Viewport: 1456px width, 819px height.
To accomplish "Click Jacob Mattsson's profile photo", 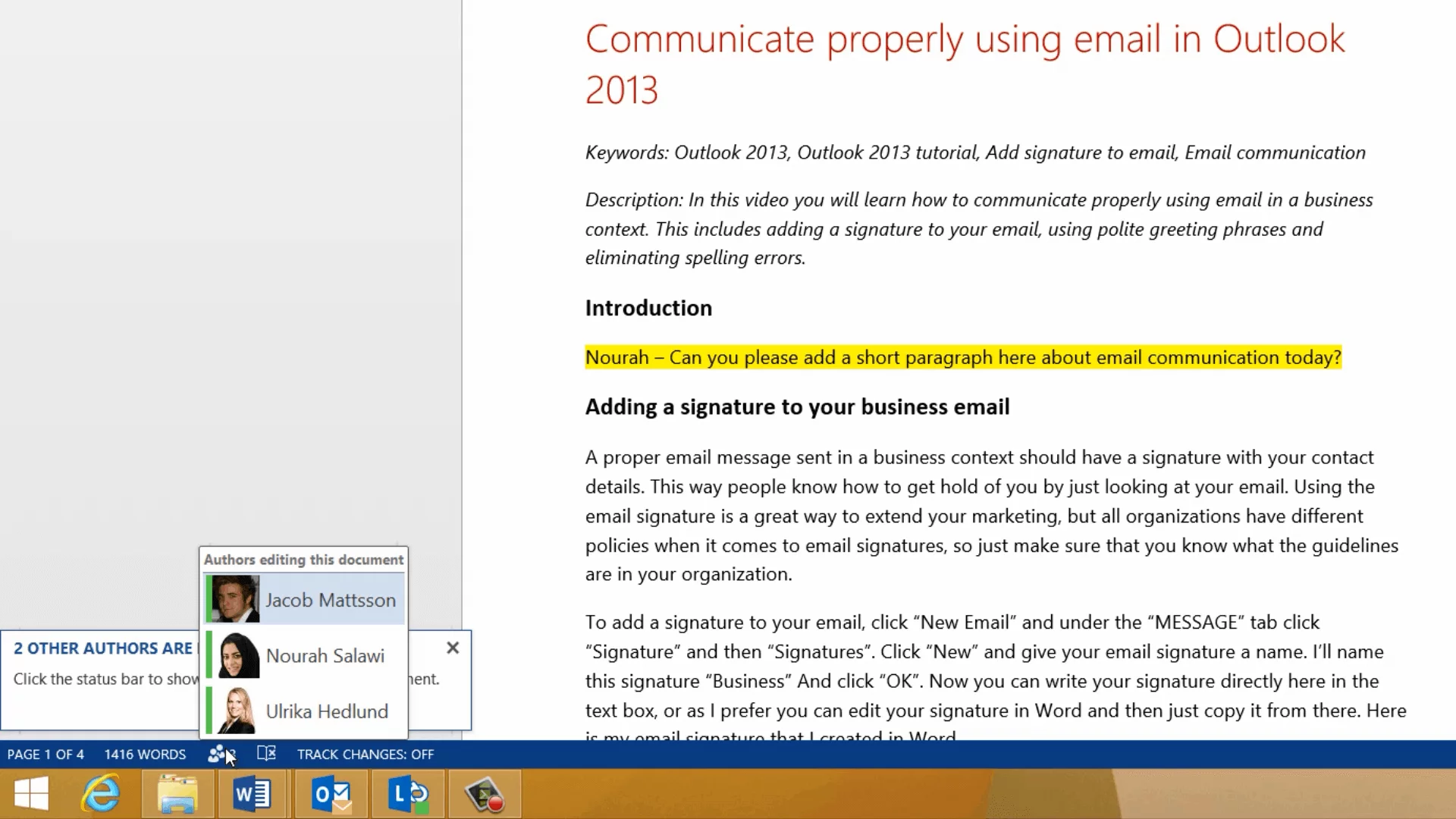I will pos(236,599).
